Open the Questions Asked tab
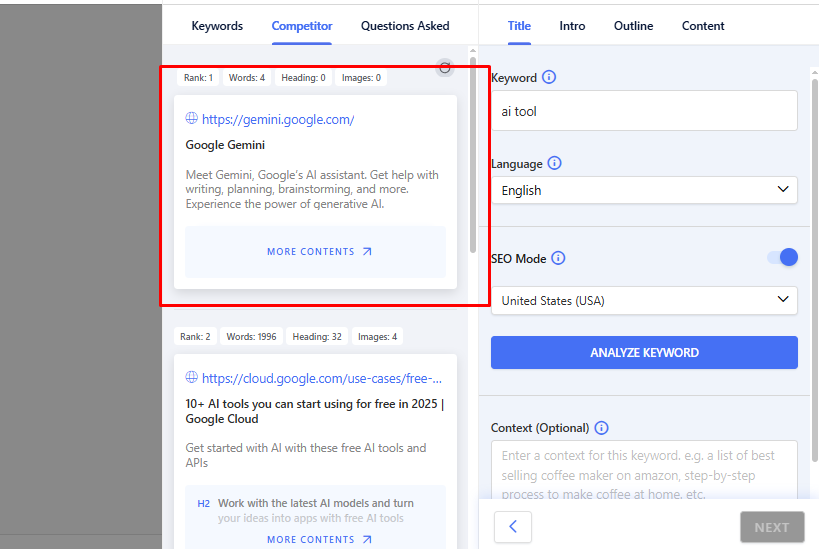819x549 pixels. click(x=405, y=26)
